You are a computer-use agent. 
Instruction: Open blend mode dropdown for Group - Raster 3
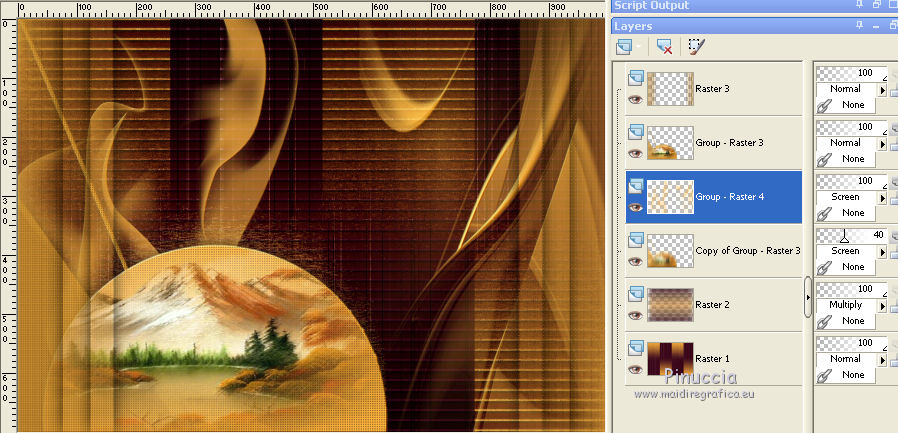[x=883, y=144]
